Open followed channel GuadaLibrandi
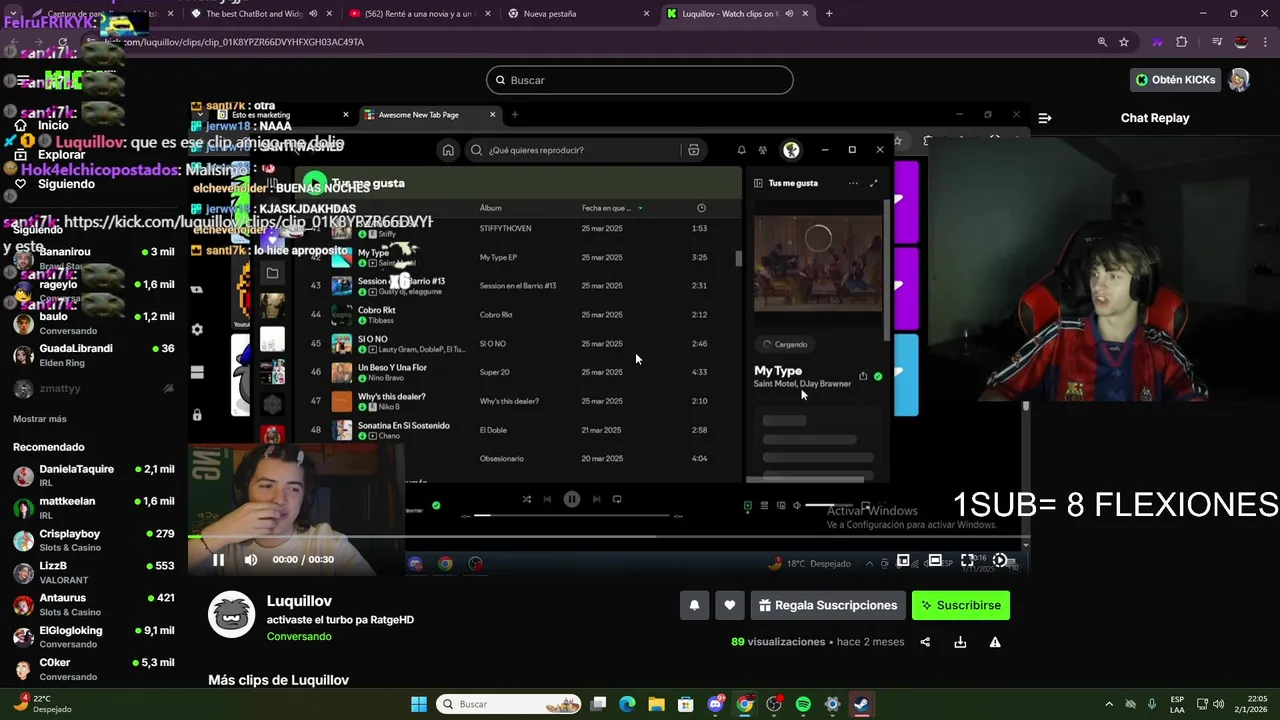Image resolution: width=1280 pixels, height=720 pixels. point(93,355)
